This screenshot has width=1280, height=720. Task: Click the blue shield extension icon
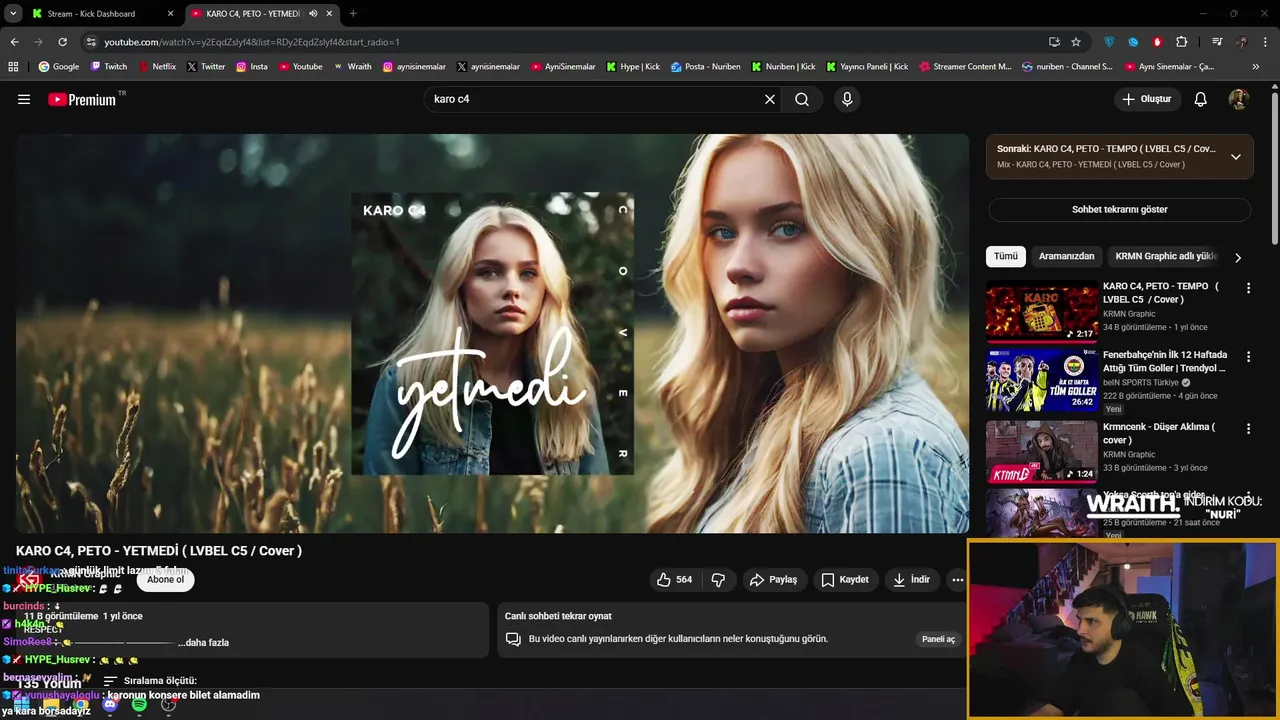[x=1109, y=42]
